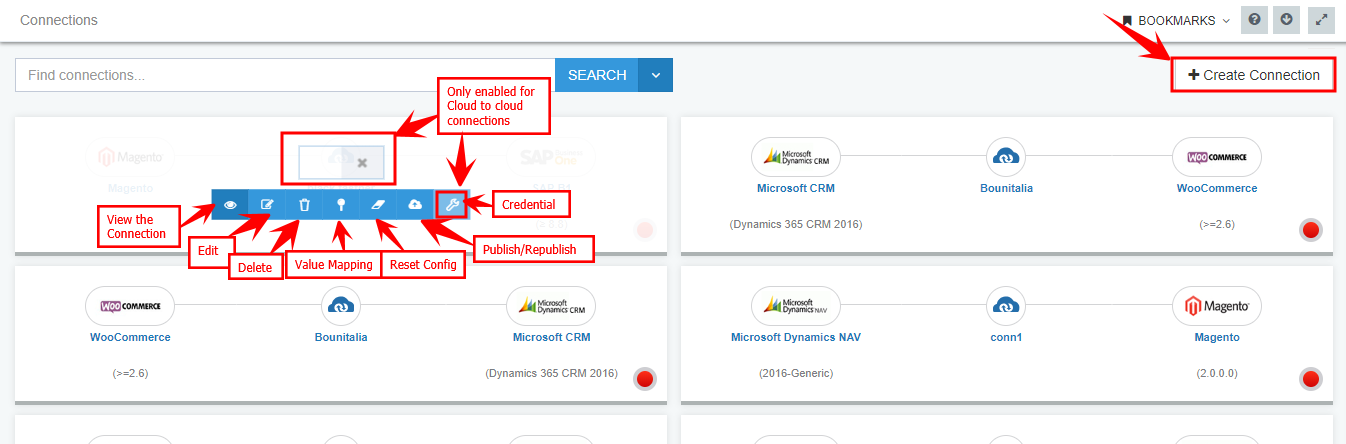Click the red status dot under the WooCommerce label in the Microsoft CRM-first card

(x=1311, y=230)
